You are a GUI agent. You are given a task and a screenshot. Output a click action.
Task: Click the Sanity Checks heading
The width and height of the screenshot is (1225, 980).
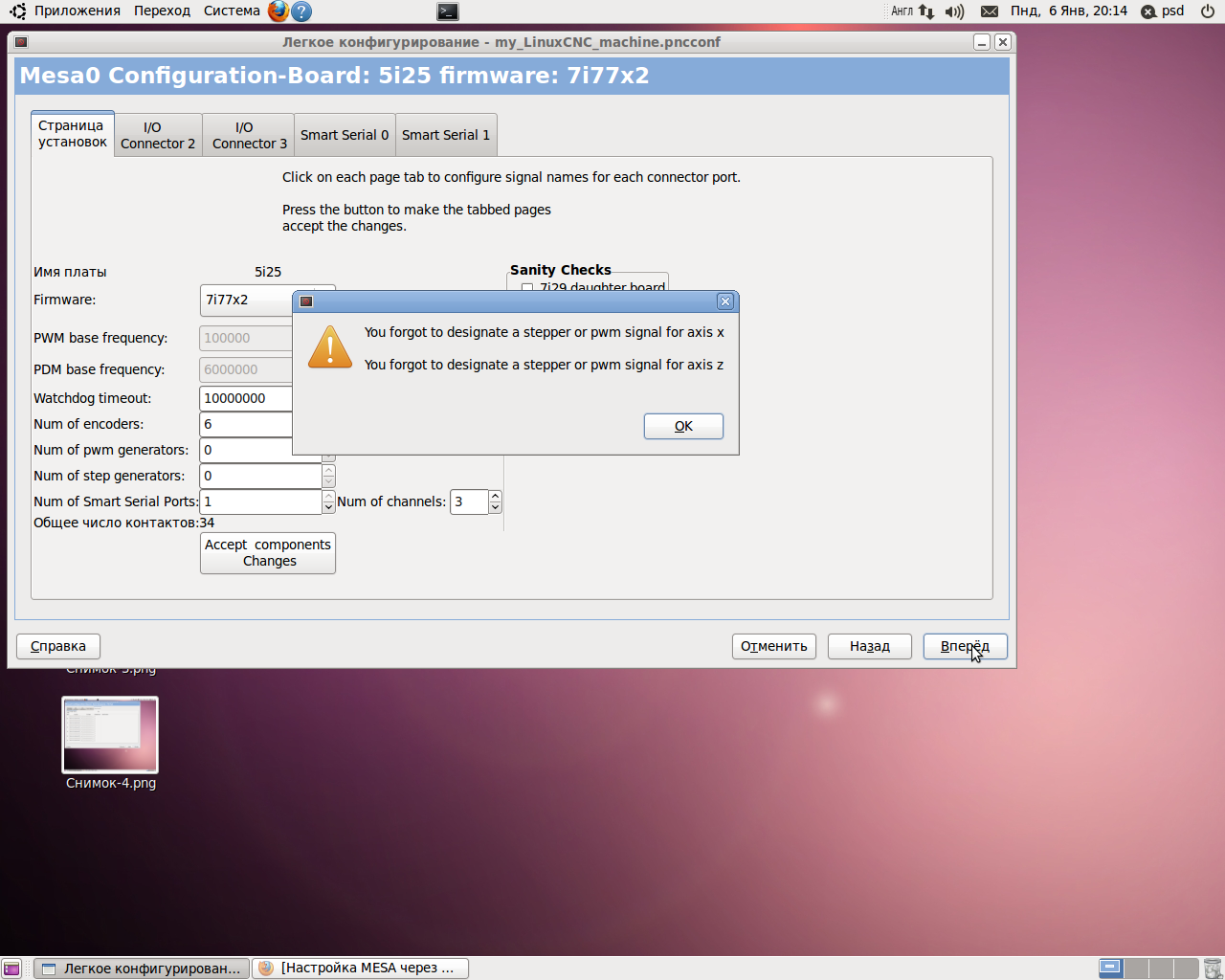[x=561, y=270]
